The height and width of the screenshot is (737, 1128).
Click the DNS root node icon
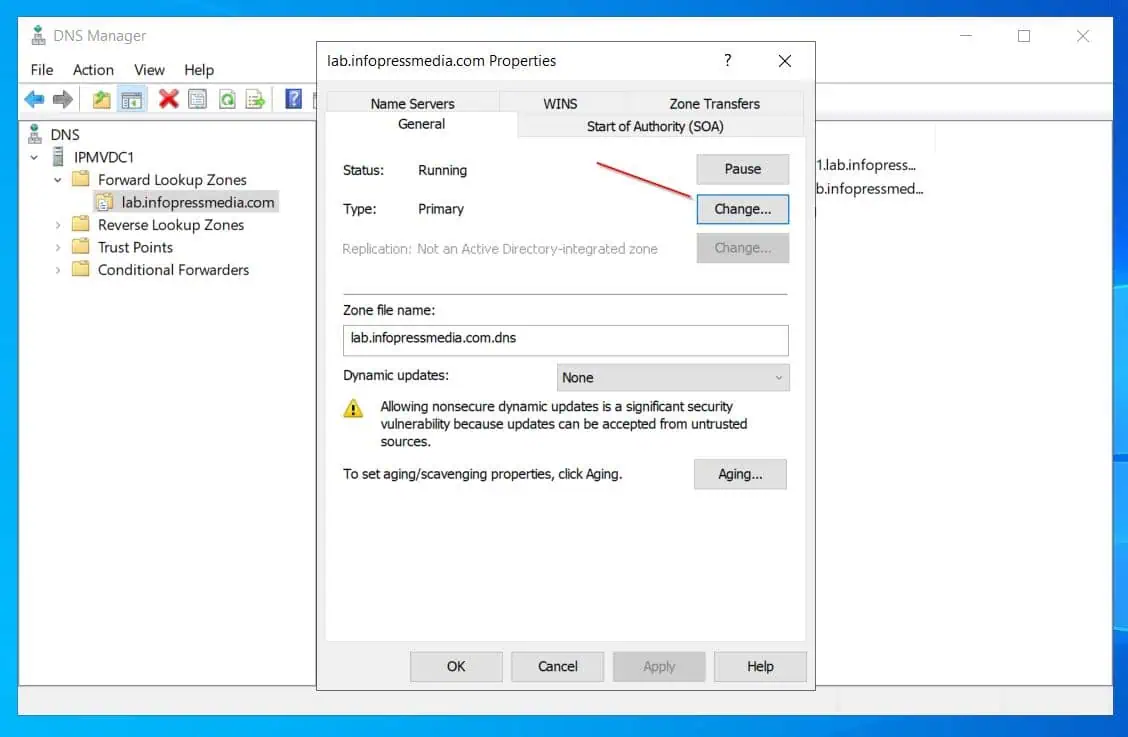coord(35,134)
